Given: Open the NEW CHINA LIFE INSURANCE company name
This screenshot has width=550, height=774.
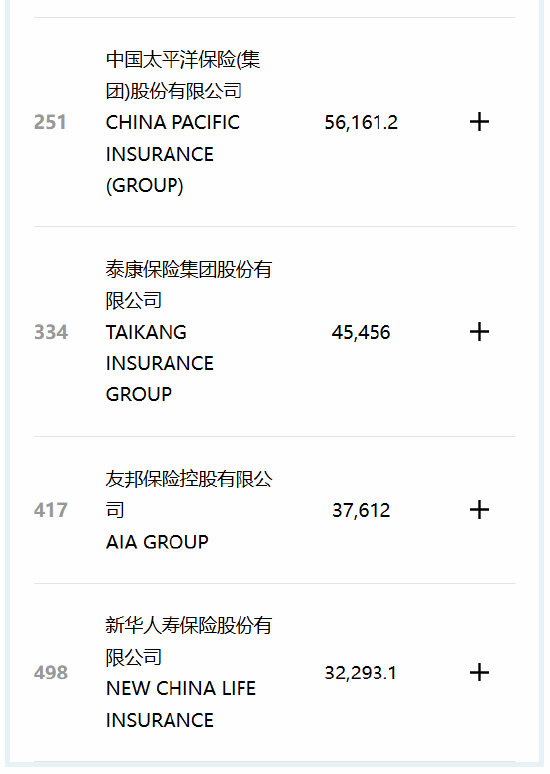Looking at the screenshot, I should [x=181, y=704].
